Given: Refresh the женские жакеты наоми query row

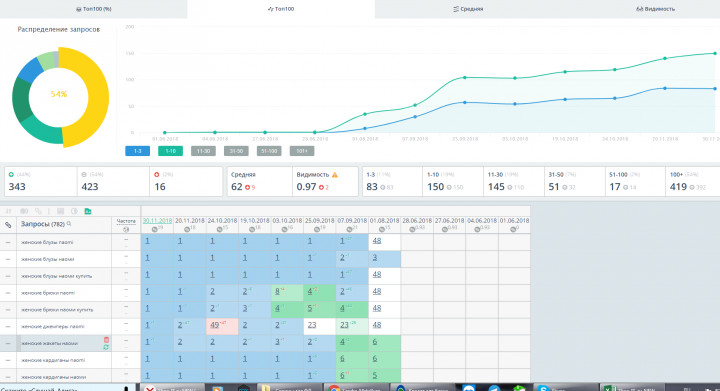Looking at the screenshot, I should [x=106, y=347].
